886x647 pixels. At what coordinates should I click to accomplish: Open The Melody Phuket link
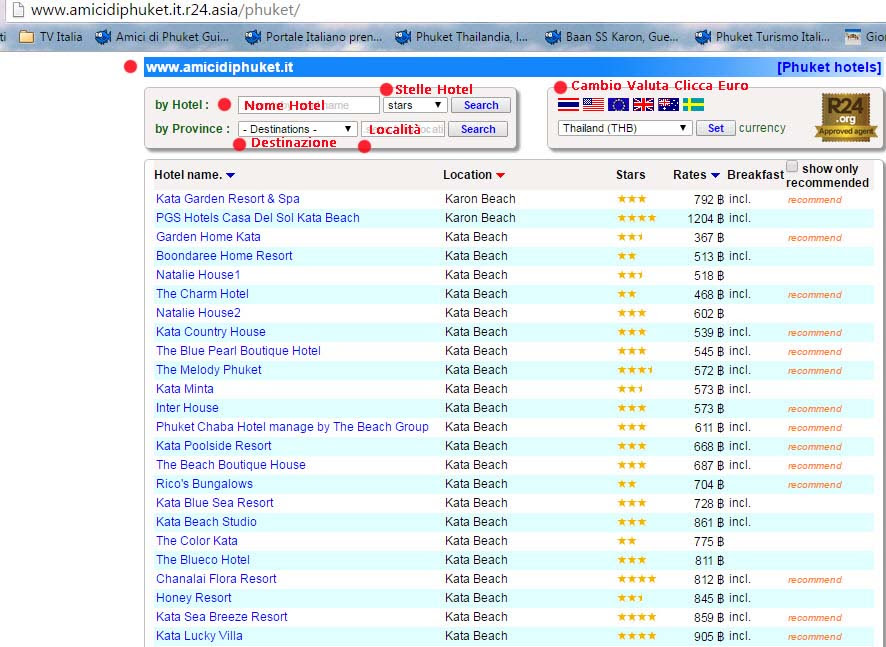click(x=209, y=370)
